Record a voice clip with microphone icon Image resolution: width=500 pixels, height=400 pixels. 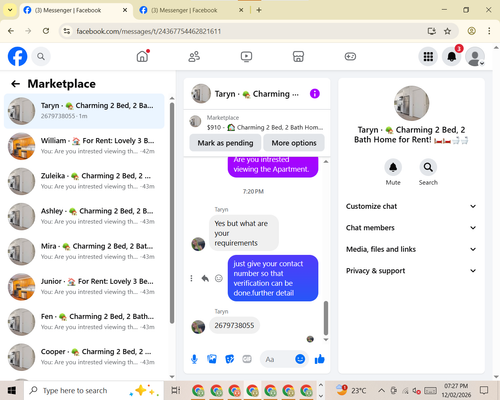(194, 359)
